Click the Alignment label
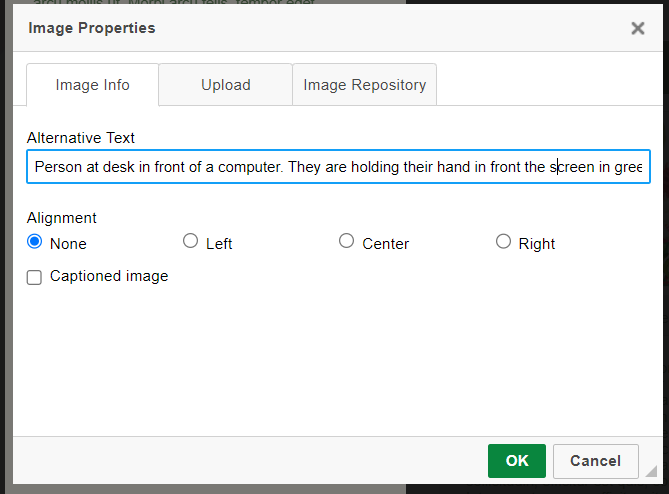This screenshot has height=494, width=669. tap(62, 218)
